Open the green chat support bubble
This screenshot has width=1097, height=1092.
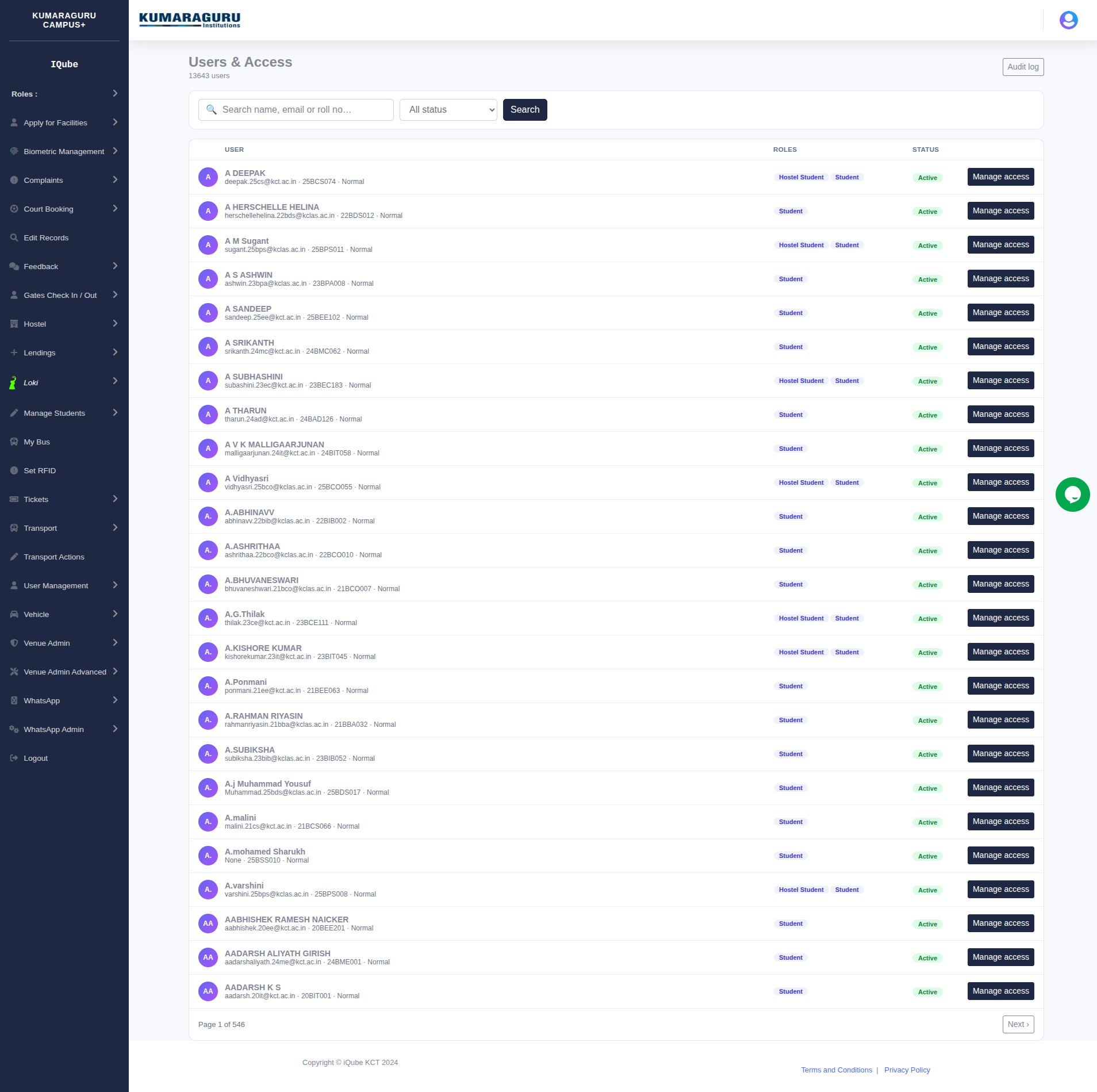click(1072, 495)
